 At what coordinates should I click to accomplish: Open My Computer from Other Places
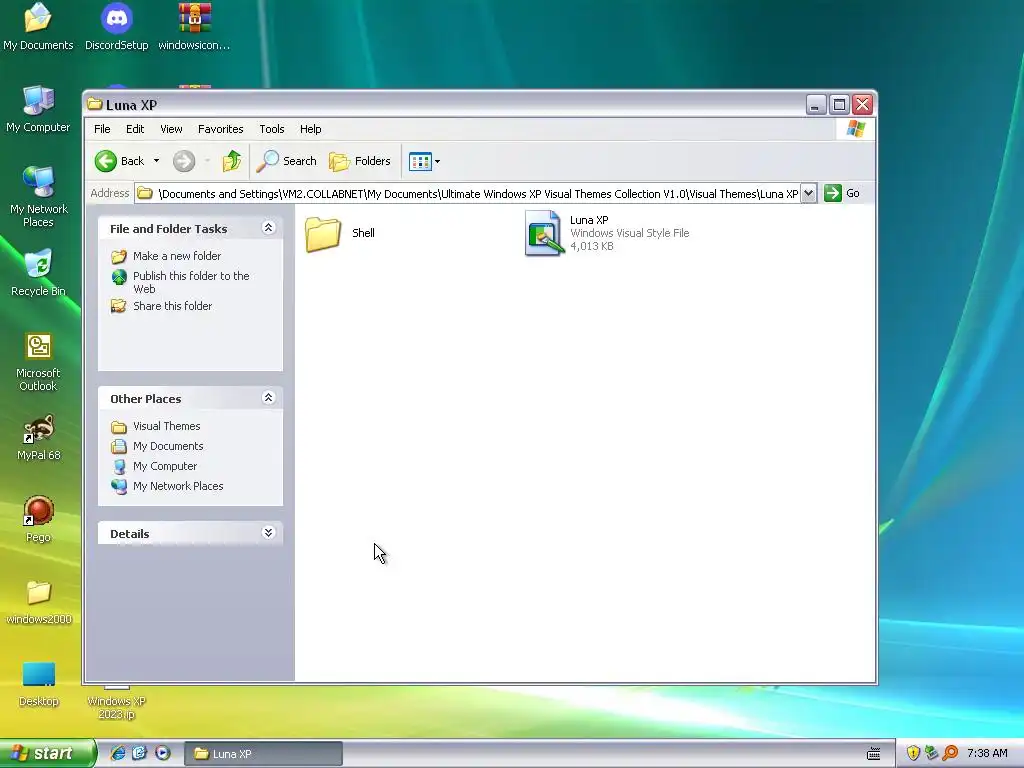pyautogui.click(x=165, y=466)
